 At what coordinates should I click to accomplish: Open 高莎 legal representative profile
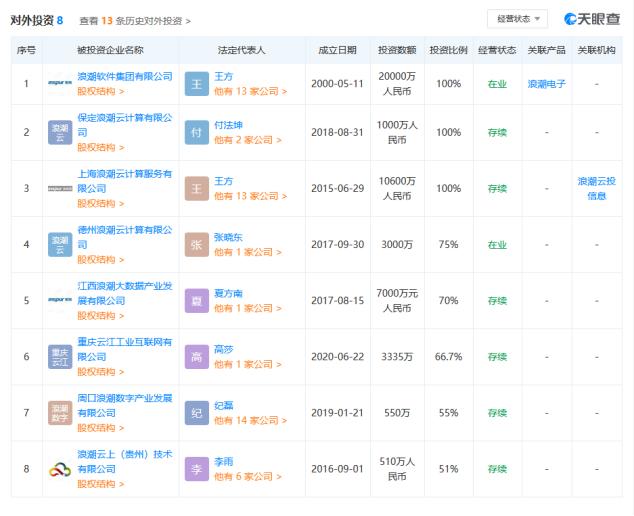pyautogui.click(x=224, y=349)
